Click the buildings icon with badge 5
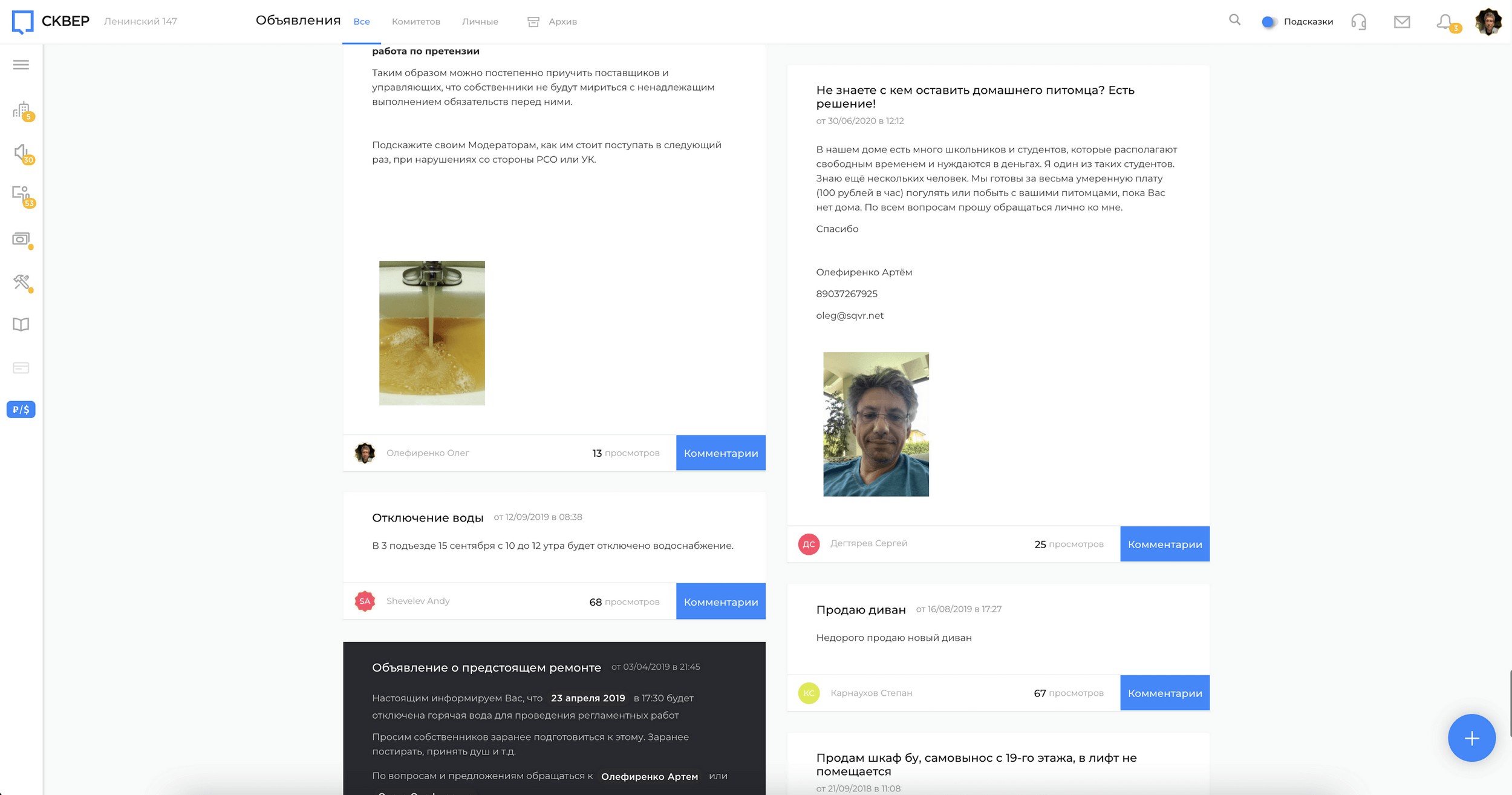The height and width of the screenshot is (795, 1512). [x=22, y=111]
